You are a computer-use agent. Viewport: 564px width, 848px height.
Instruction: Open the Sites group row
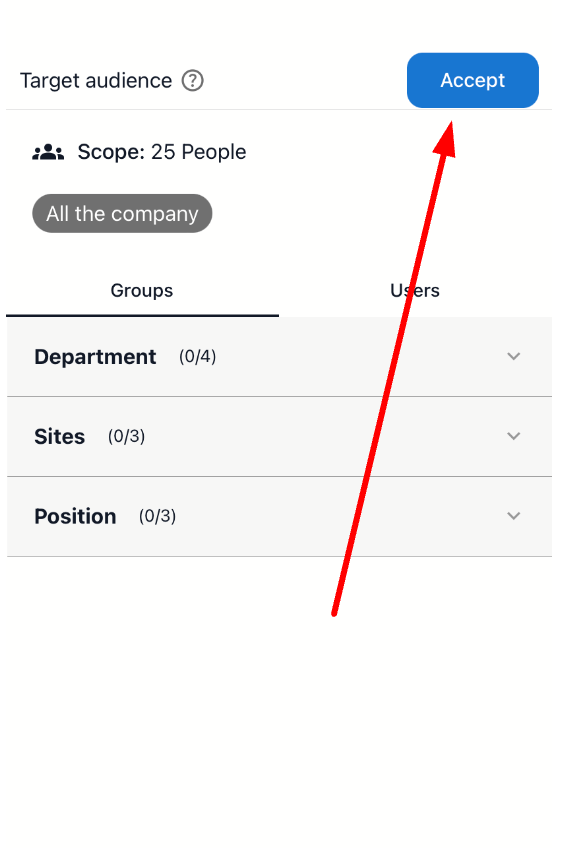pyautogui.click(x=279, y=436)
